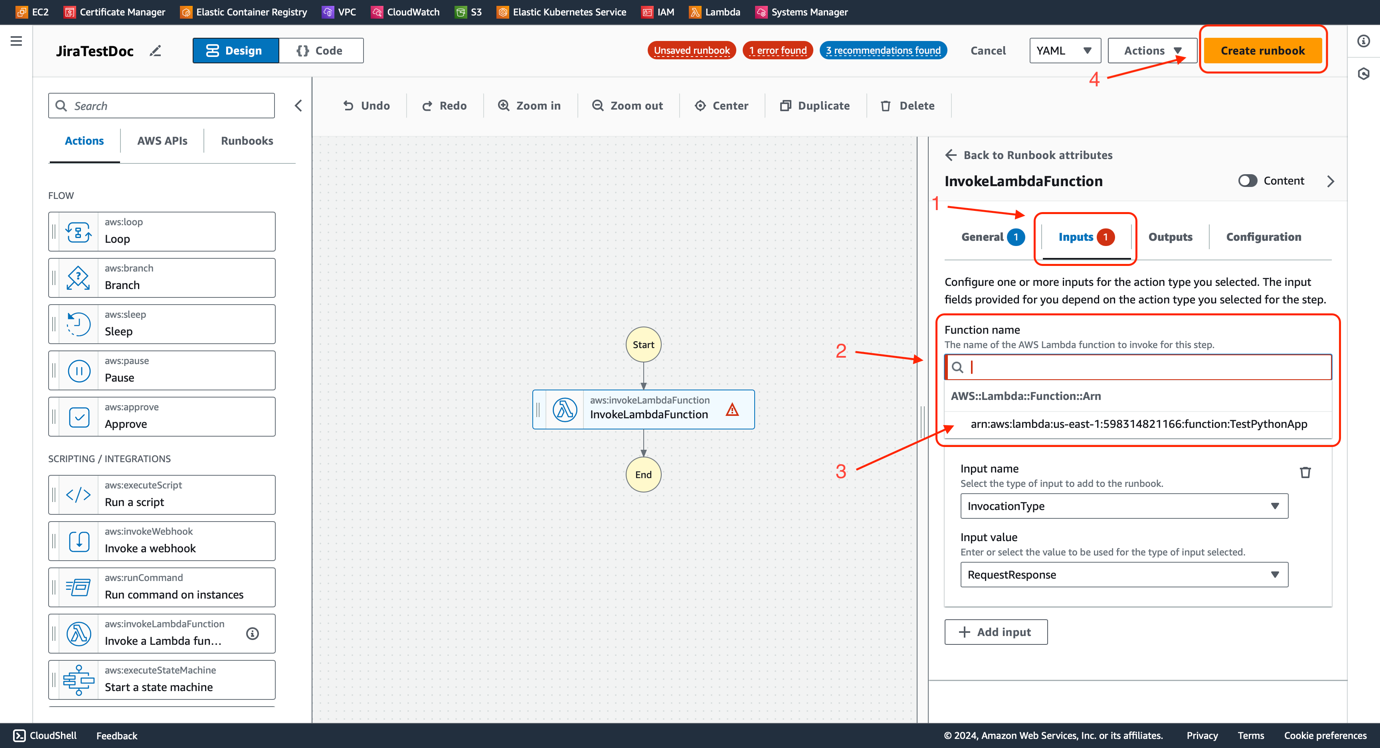This screenshot has height=748, width=1380.
Task: Open IAM service shortcut
Action: 658,12
